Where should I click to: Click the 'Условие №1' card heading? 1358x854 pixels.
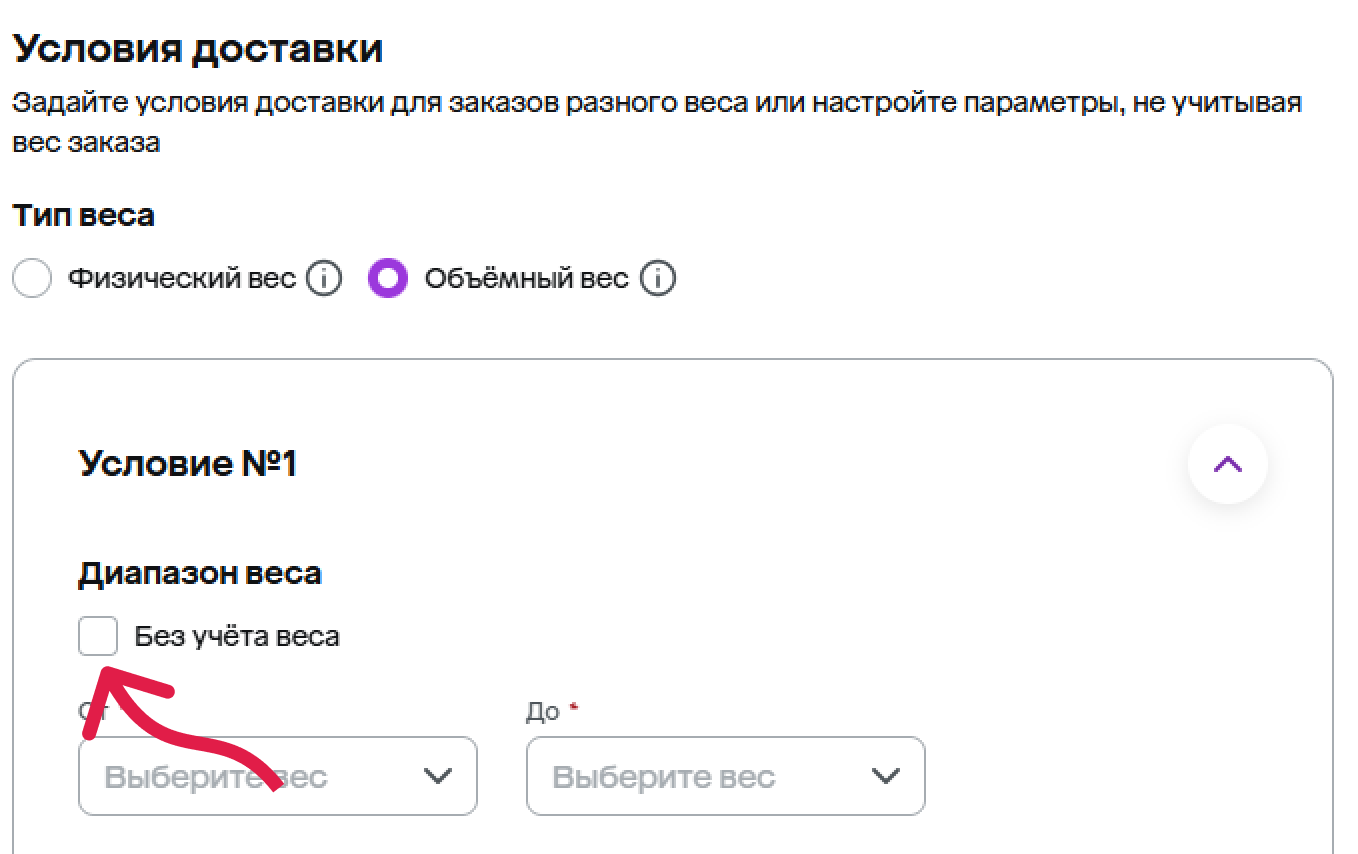click(x=188, y=464)
